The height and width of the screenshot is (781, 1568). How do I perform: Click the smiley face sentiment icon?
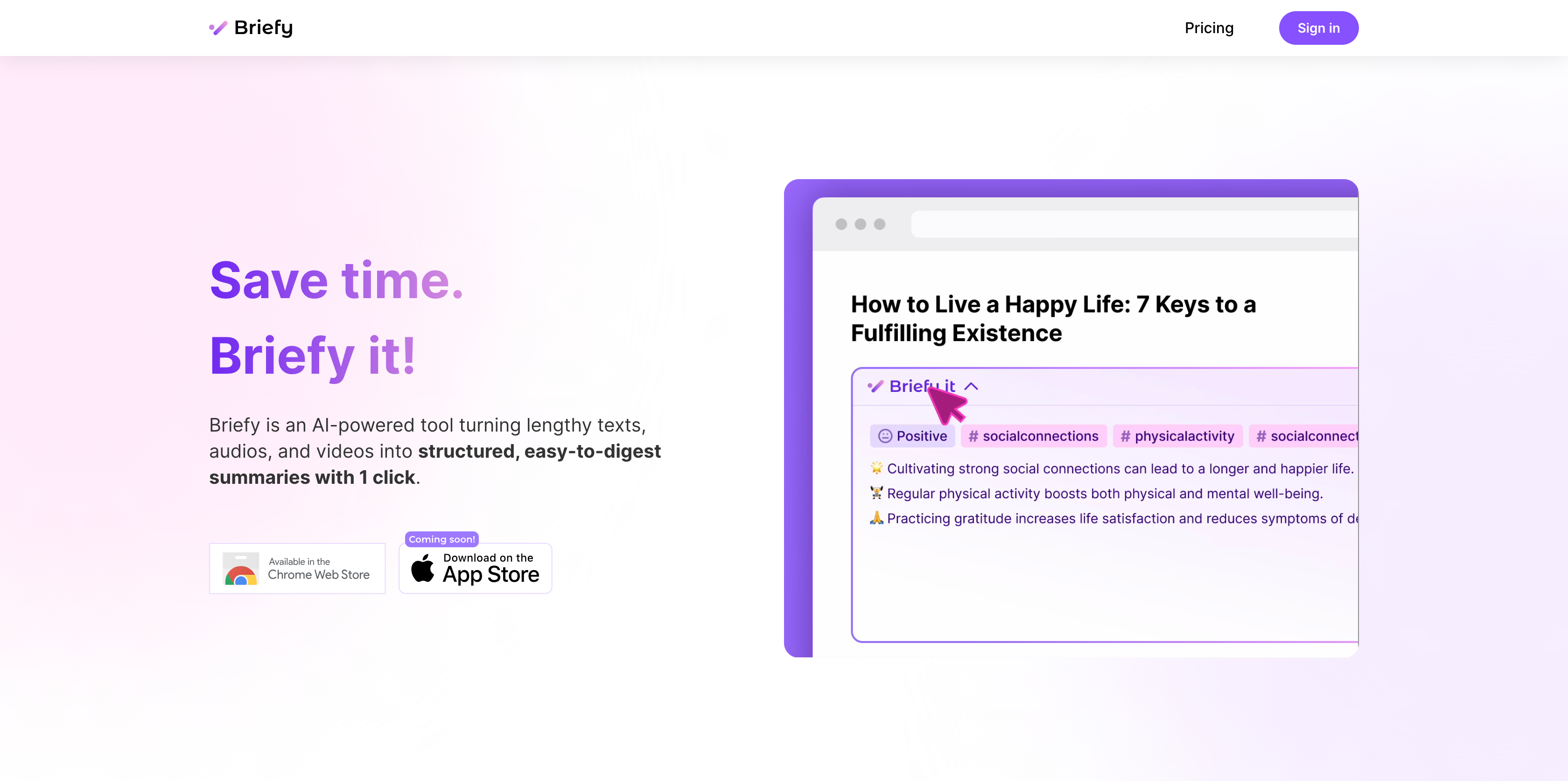[x=884, y=436]
